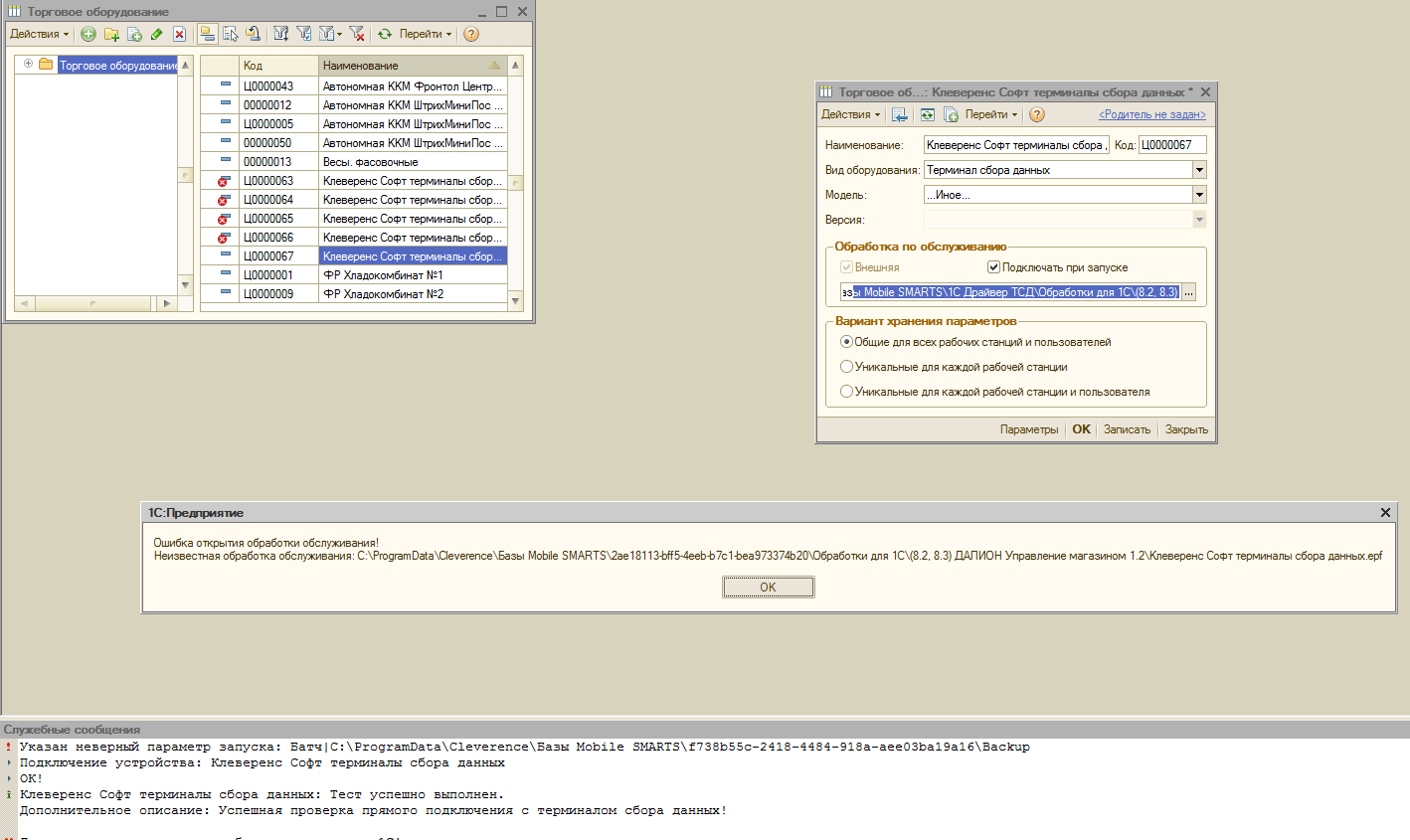Screen dimensions: 1410x840
Task: Click the filter by current value icon
Action: click(304, 34)
